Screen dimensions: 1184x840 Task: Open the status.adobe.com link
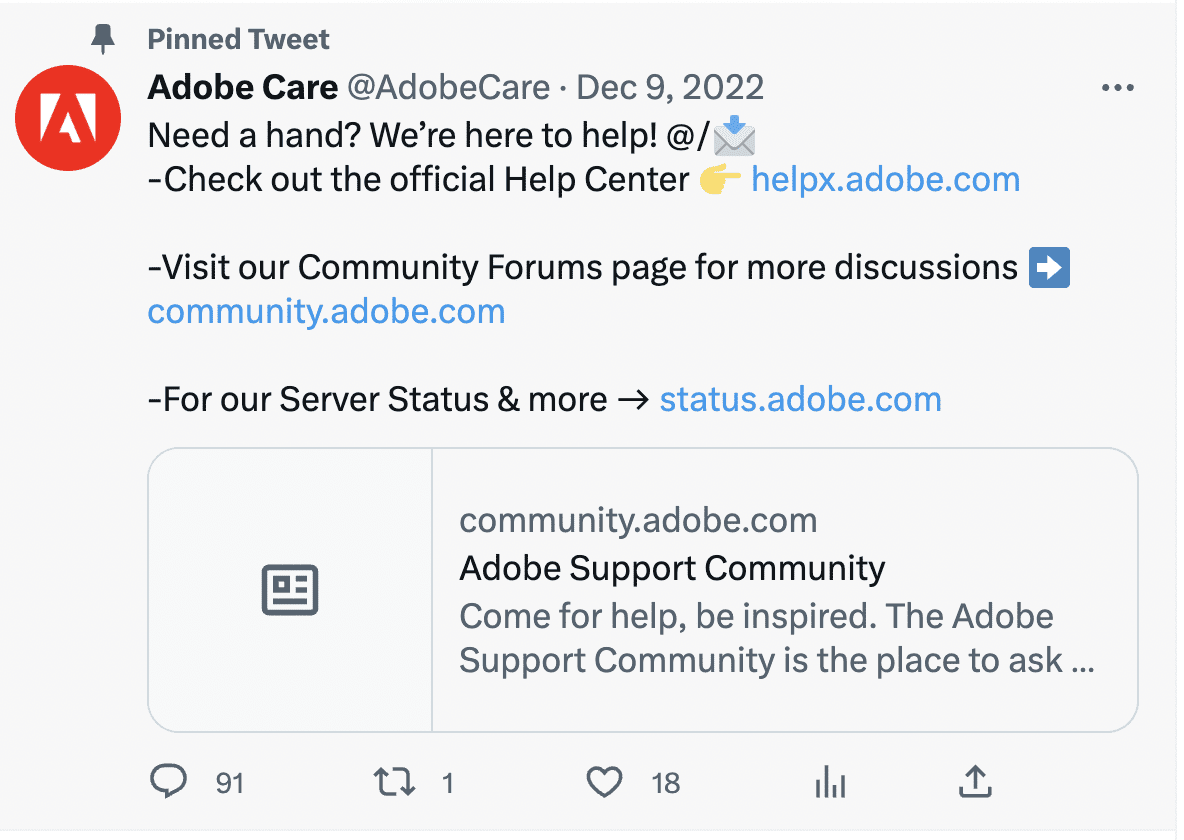[800, 400]
